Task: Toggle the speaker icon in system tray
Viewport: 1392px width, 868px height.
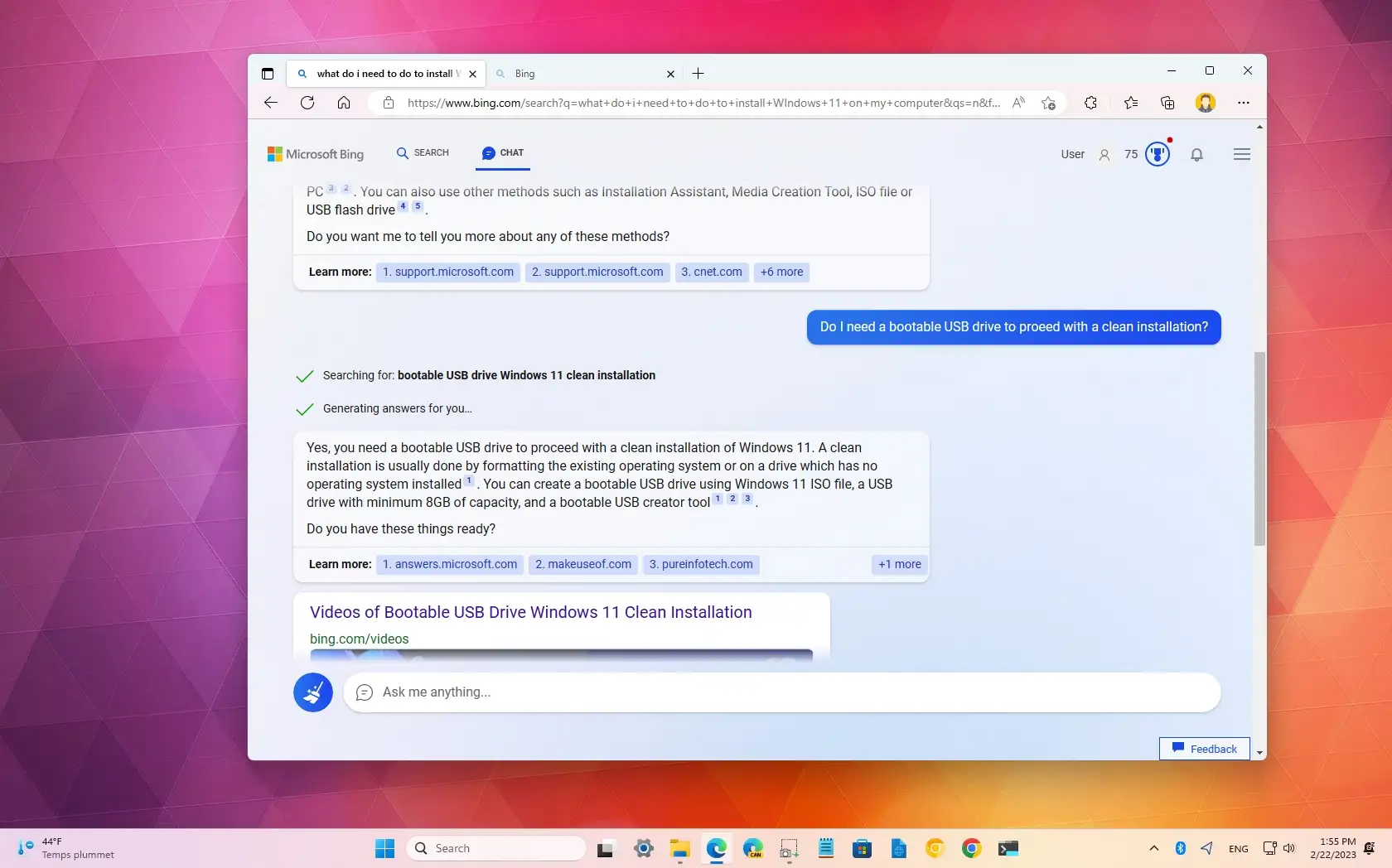Action: (1289, 848)
